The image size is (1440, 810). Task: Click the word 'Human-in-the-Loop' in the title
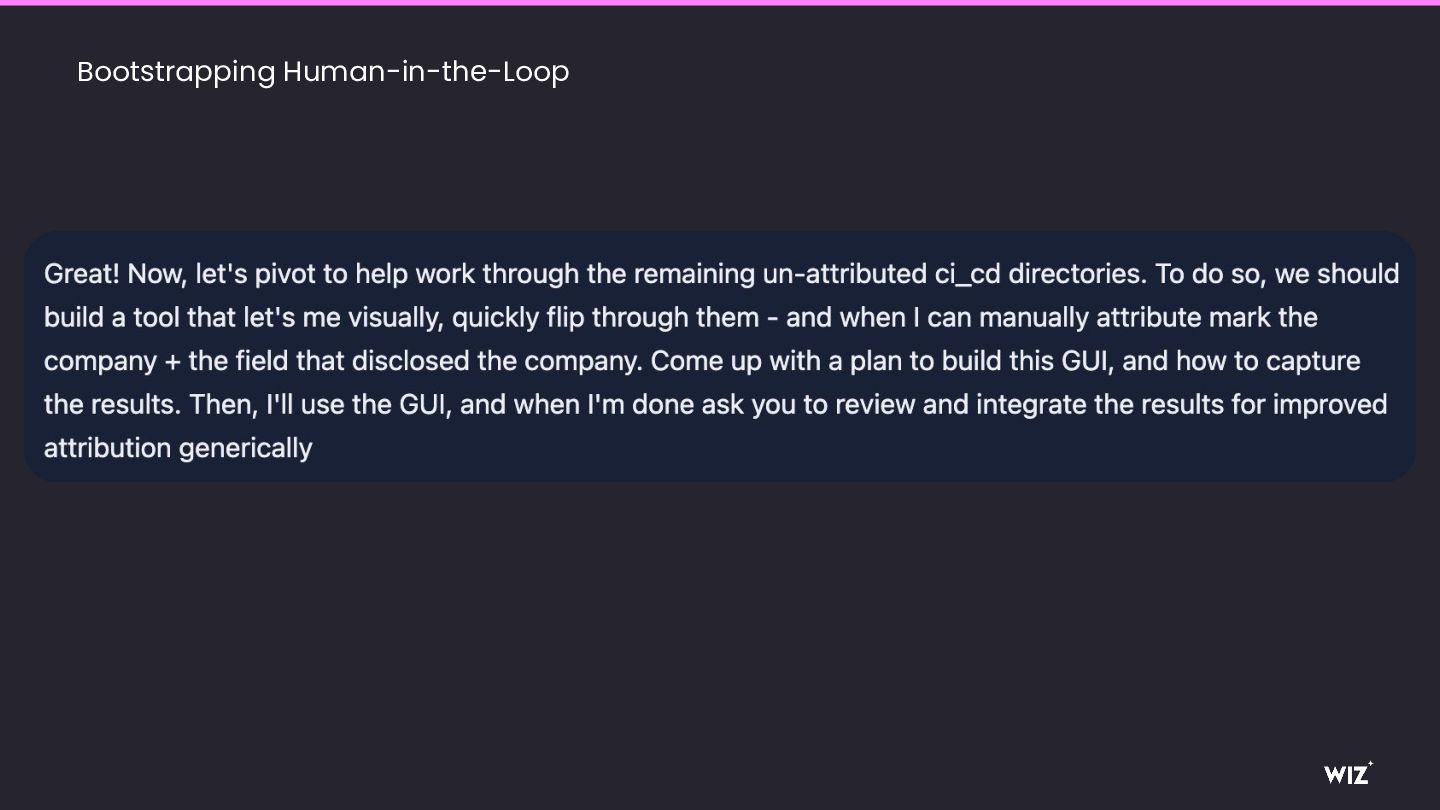tap(426, 72)
